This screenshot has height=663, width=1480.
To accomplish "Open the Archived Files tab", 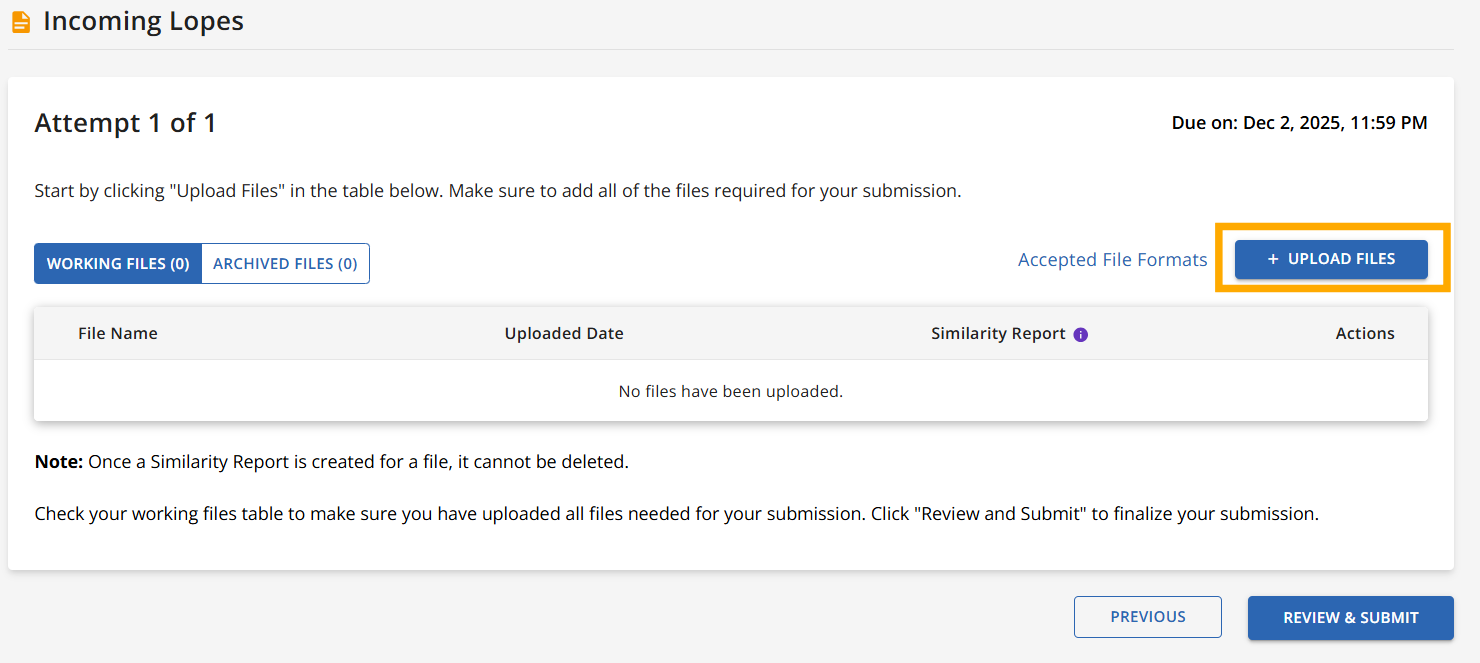I will [x=285, y=264].
